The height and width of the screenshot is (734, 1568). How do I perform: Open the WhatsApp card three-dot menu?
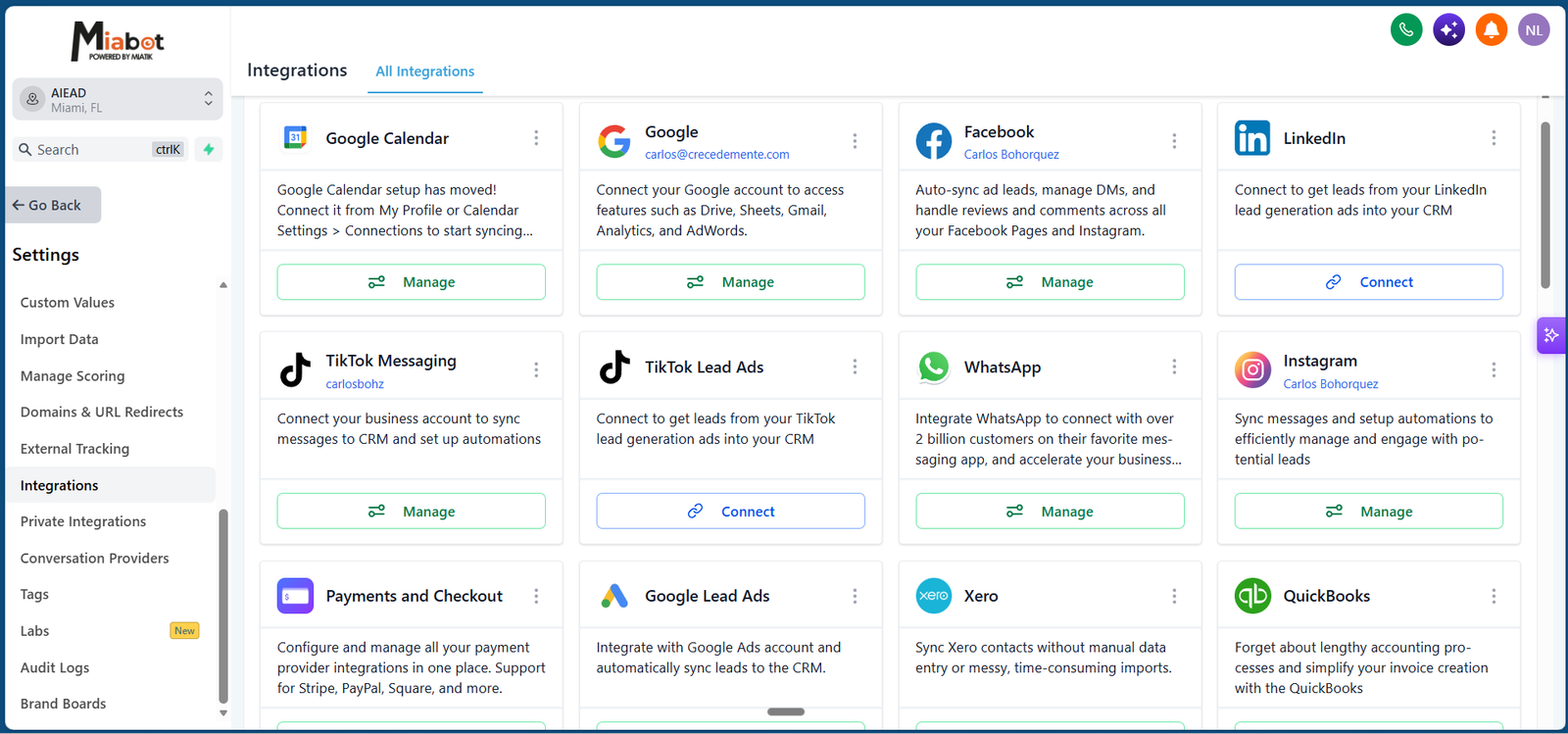(1174, 367)
